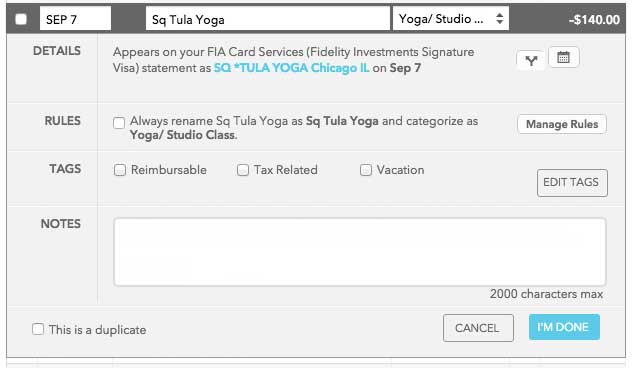
Task: Enable the always rename rule checkbox
Action: 119,123
